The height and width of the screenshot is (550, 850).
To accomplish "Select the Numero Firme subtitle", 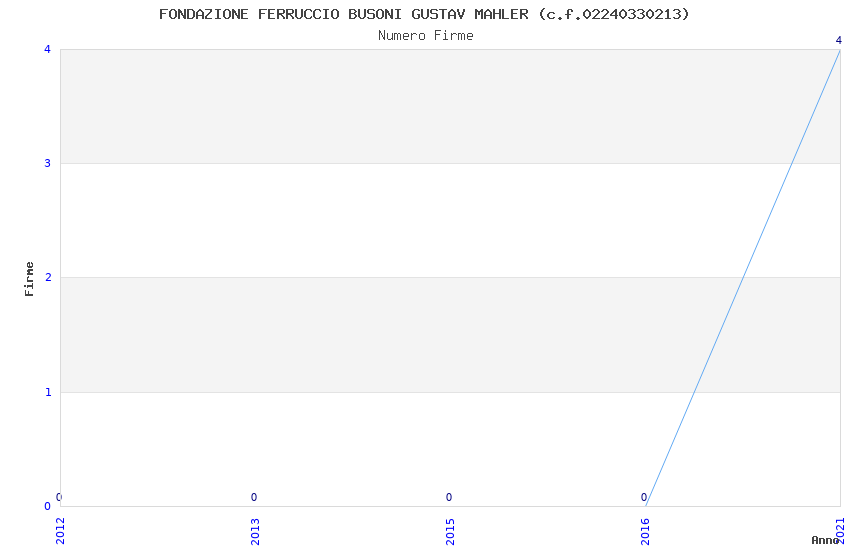I will click(x=426, y=36).
